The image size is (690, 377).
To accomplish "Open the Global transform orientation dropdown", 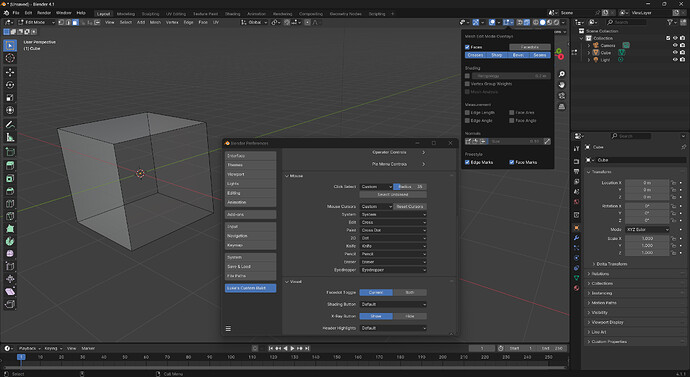I will coord(254,22).
